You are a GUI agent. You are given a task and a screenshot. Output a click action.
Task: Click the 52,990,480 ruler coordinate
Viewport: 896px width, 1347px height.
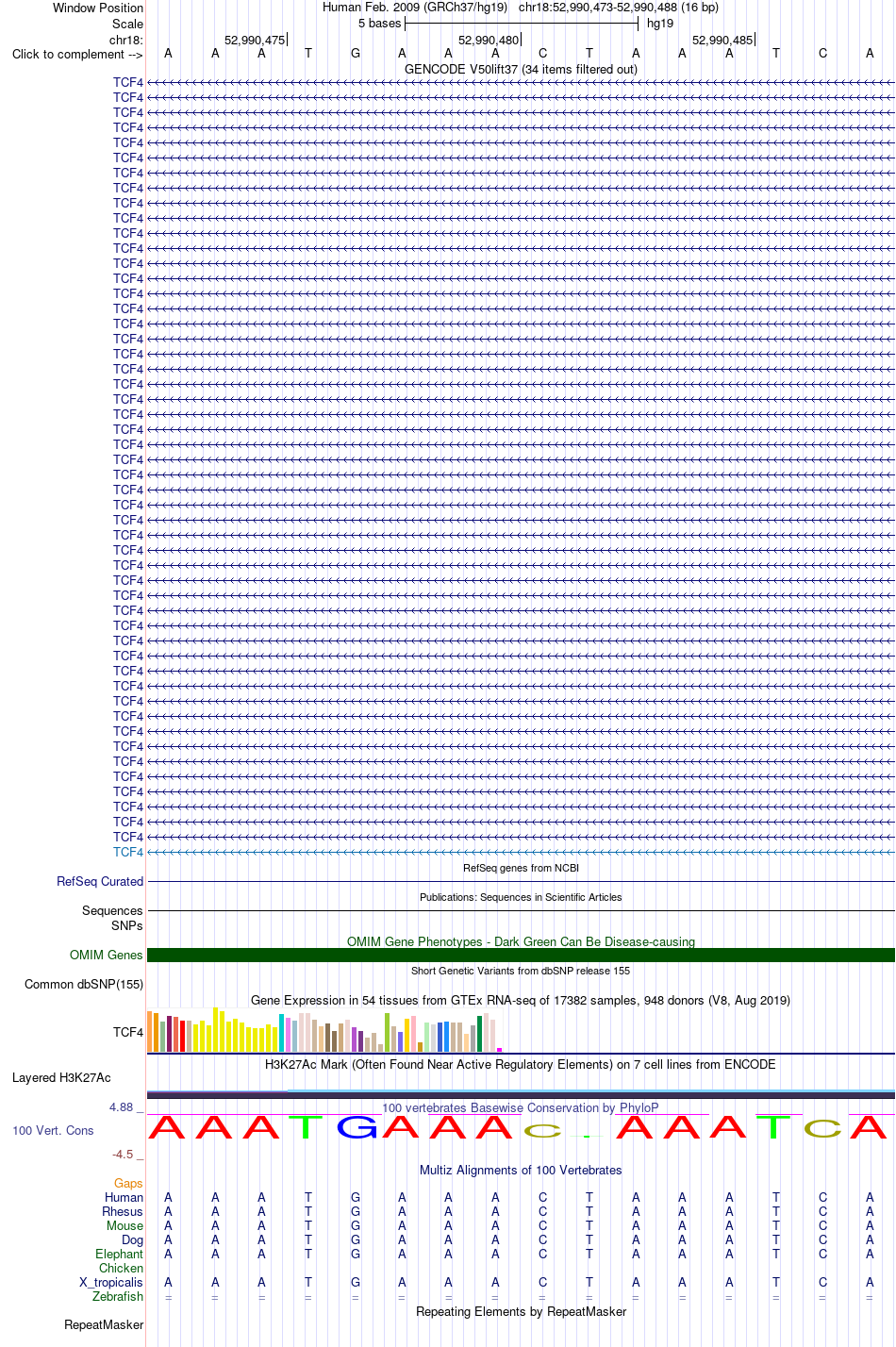pos(489,40)
